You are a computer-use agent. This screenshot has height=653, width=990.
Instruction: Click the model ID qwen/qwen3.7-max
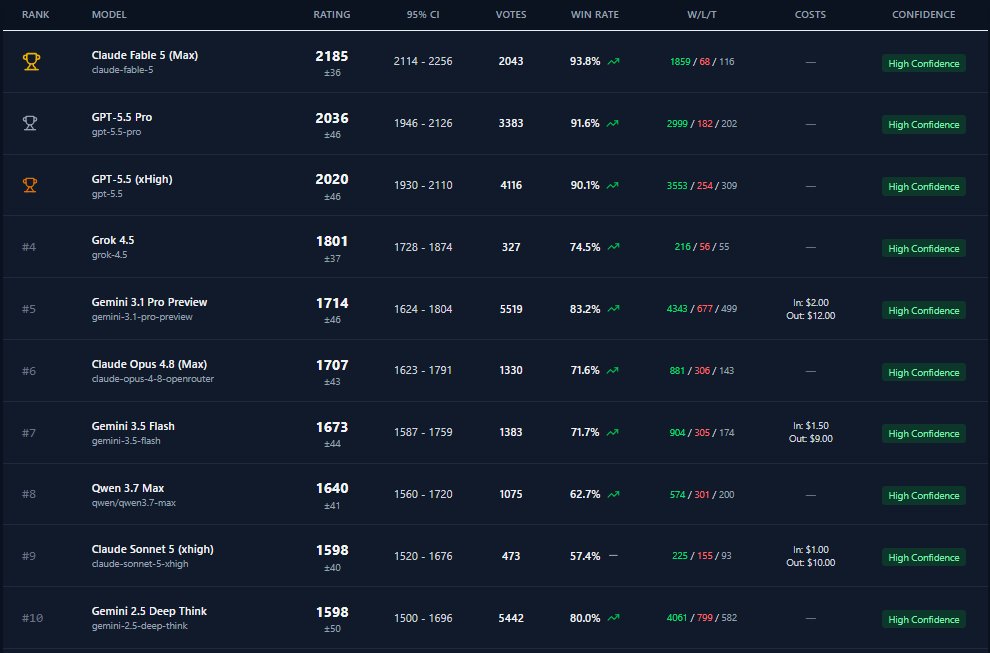coord(134,503)
